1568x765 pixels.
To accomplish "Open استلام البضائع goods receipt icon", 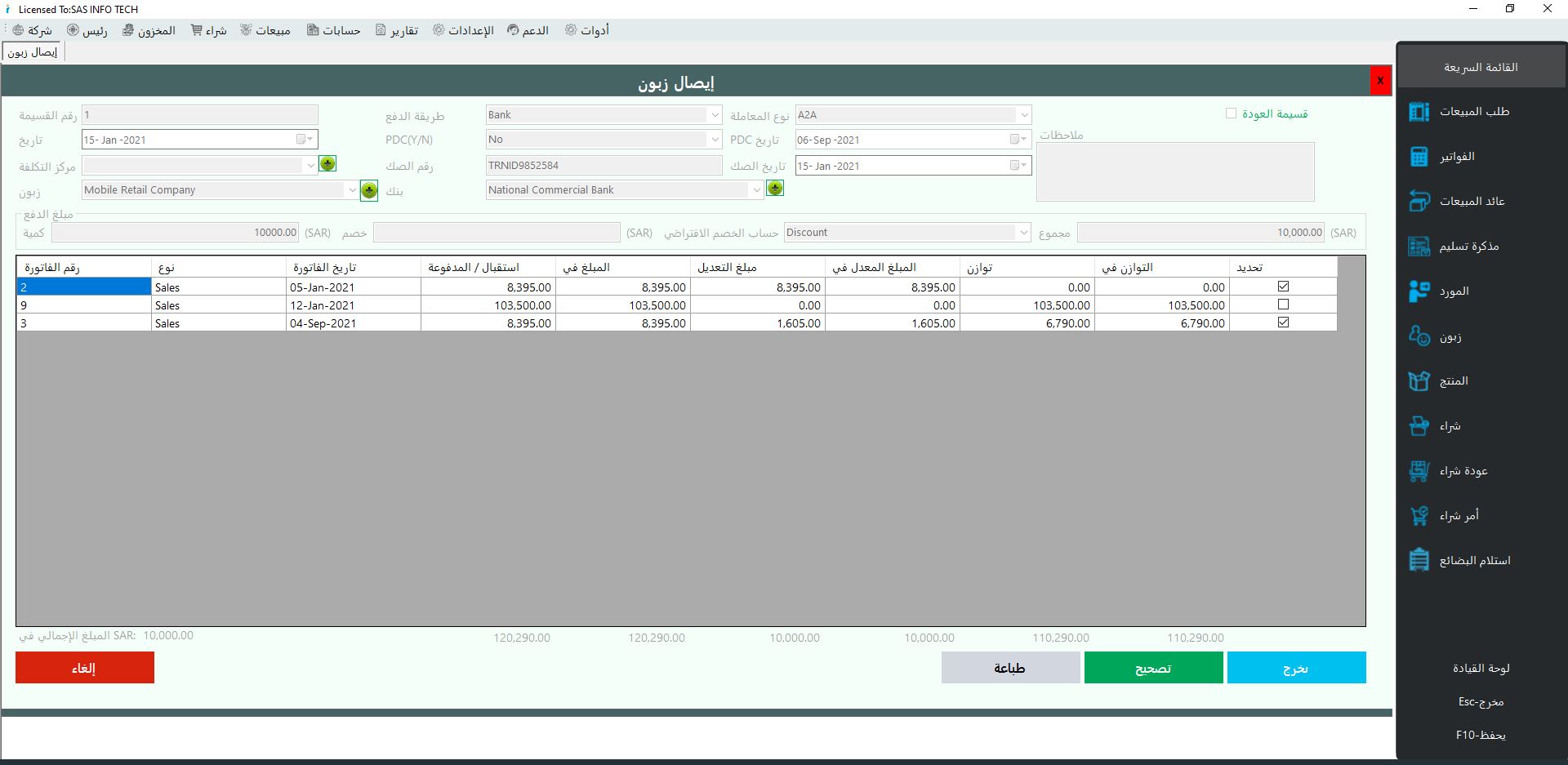I will 1419,561.
